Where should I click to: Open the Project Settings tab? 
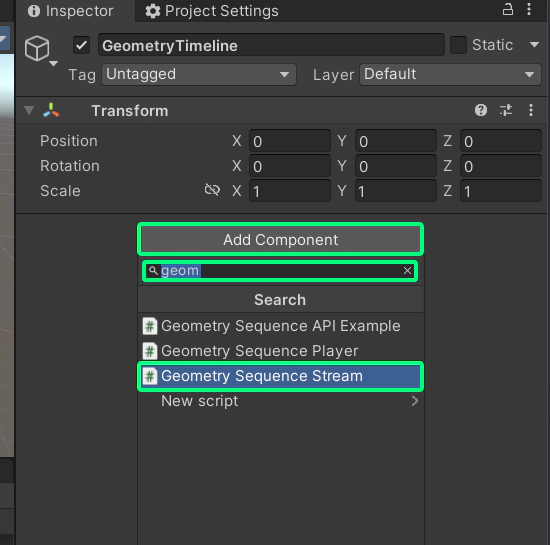tap(212, 11)
